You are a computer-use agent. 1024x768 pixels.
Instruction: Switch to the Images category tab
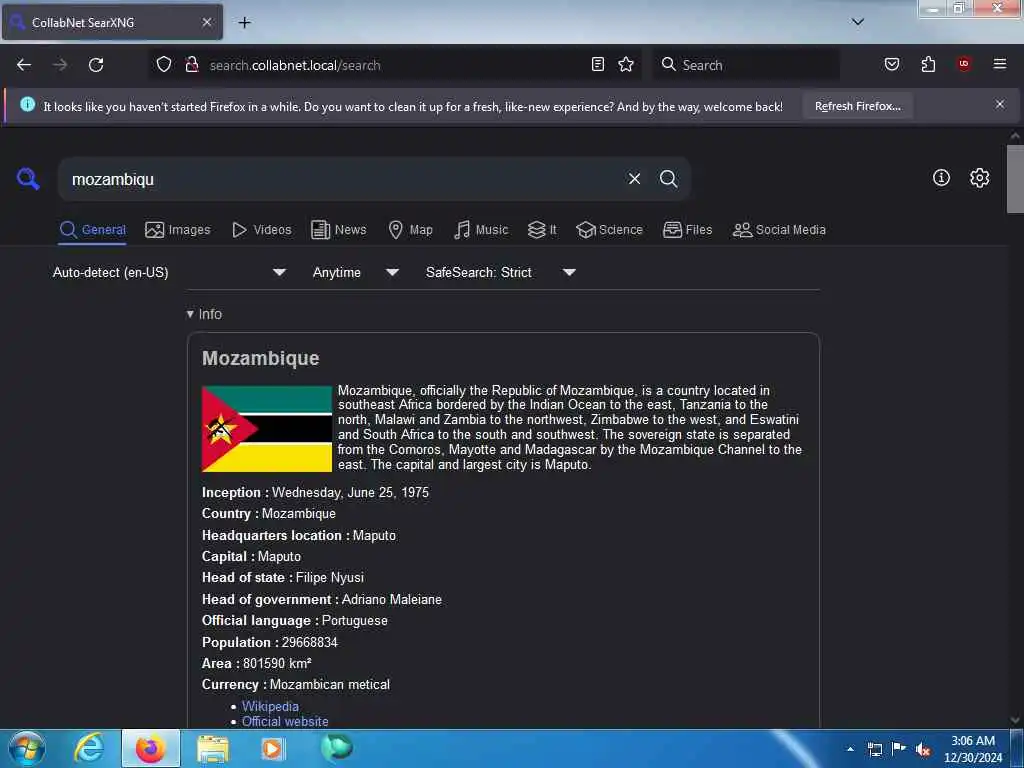tap(178, 230)
